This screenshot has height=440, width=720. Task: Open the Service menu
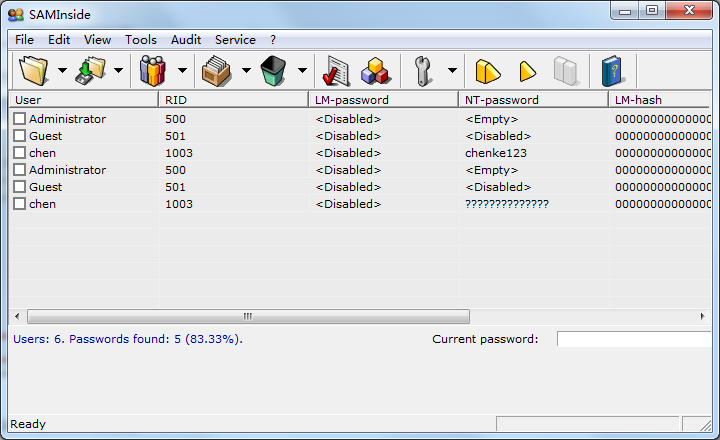click(235, 40)
